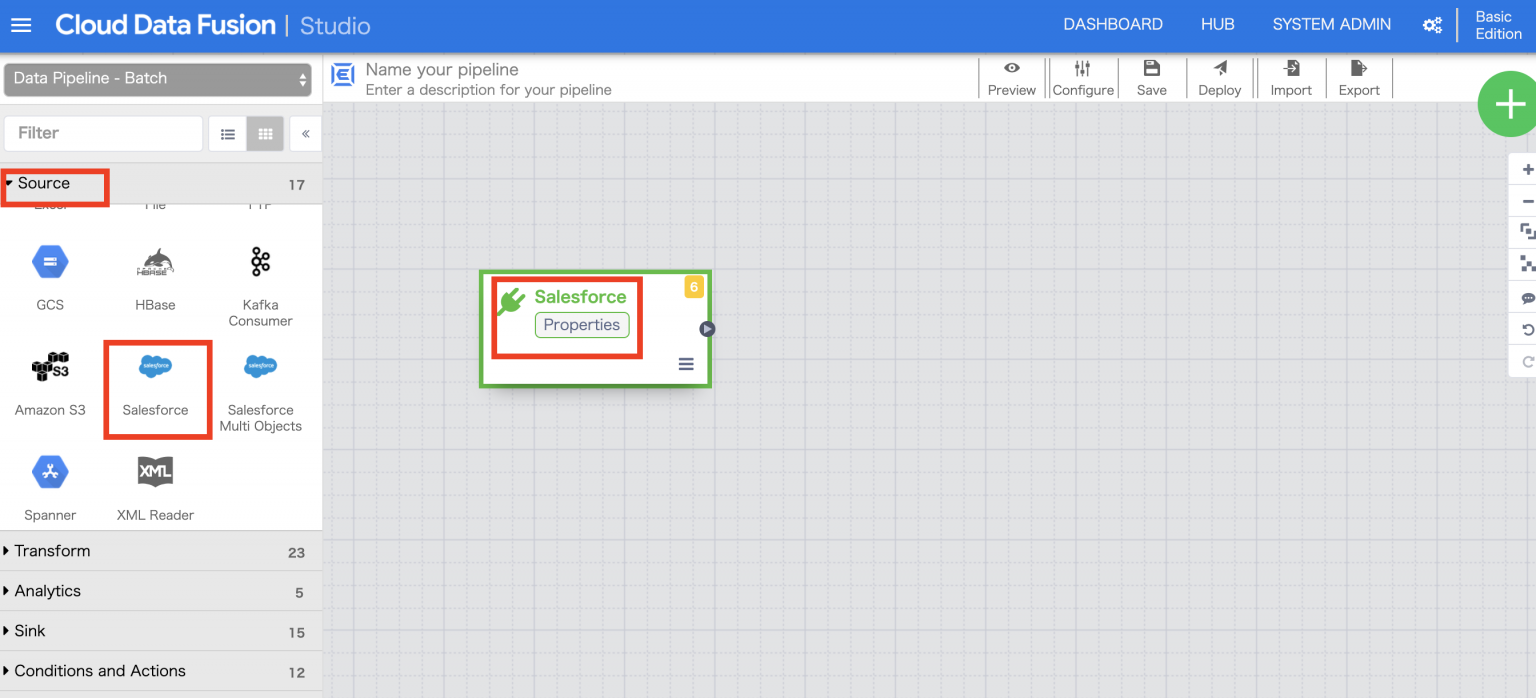This screenshot has height=698, width=1536.
Task: Deploy the current pipeline
Action: pyautogui.click(x=1220, y=78)
